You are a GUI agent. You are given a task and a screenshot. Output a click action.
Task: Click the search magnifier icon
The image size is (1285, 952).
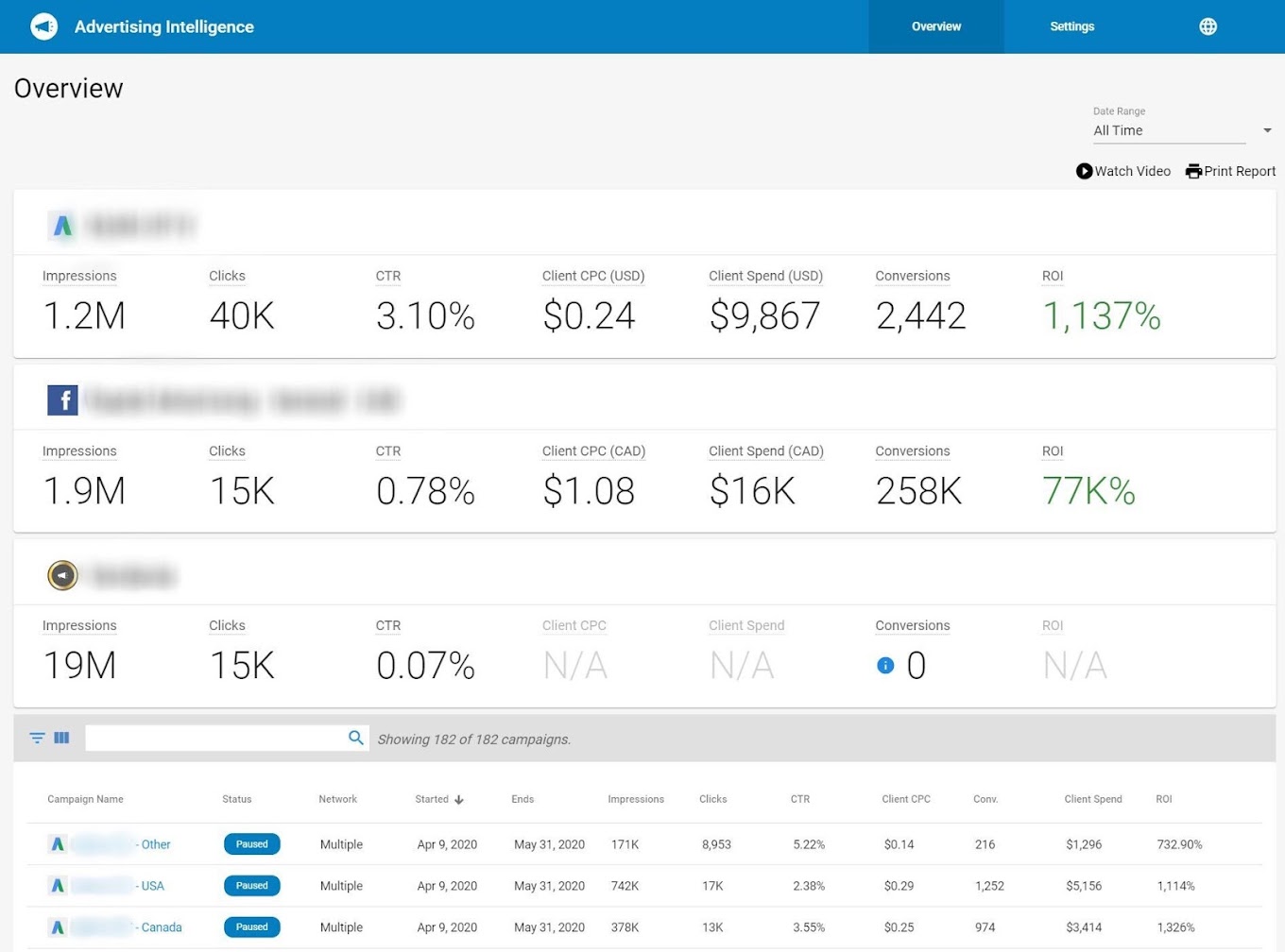coord(356,738)
